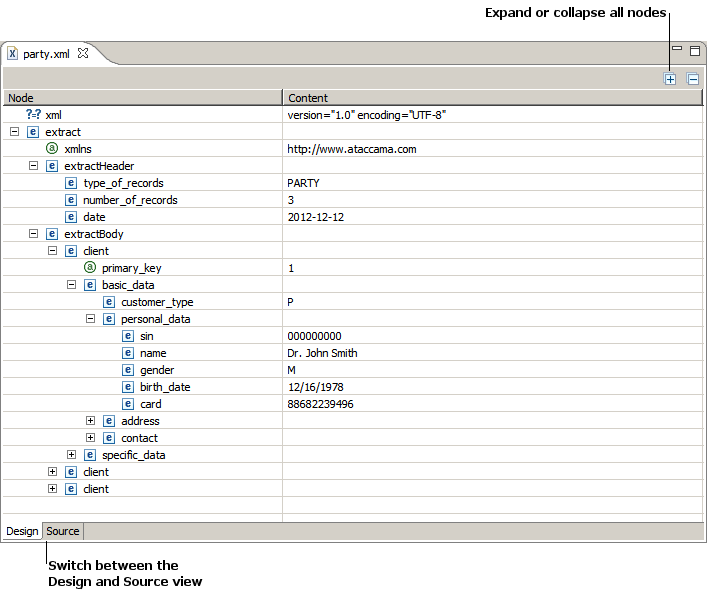Screen dimensions: 707x597
Task: Select the name value Dr. John Smith
Action: coord(322,353)
